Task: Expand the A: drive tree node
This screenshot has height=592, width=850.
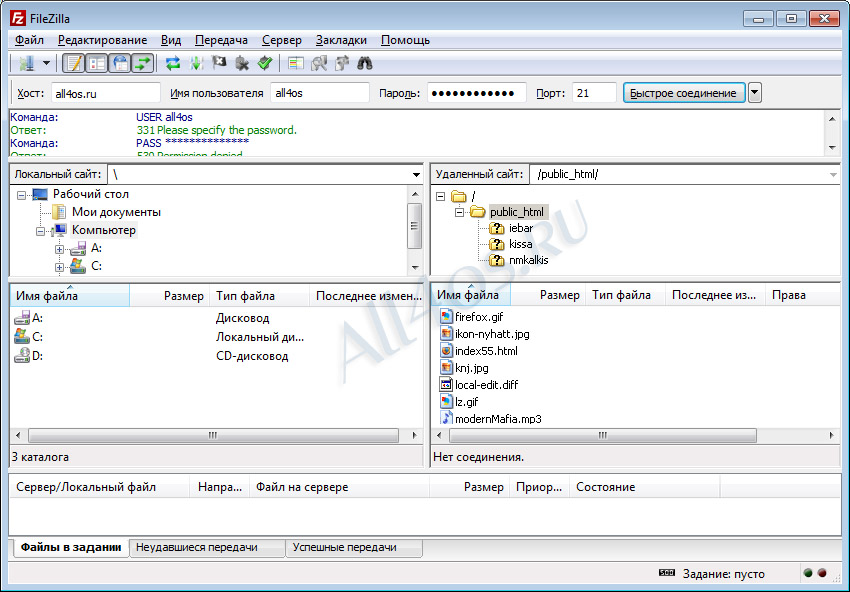Action: tap(59, 249)
